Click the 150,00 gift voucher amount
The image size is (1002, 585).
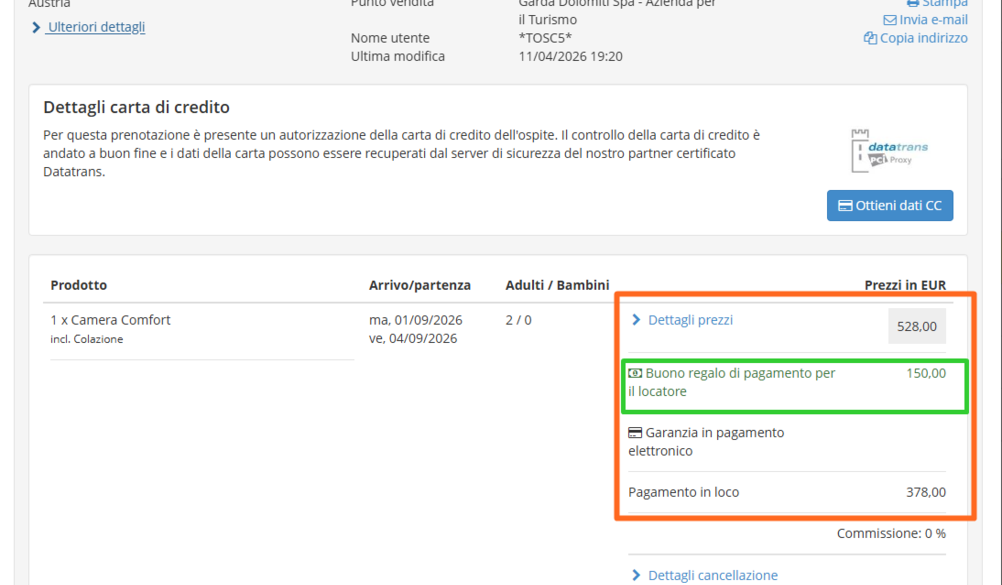coord(925,373)
